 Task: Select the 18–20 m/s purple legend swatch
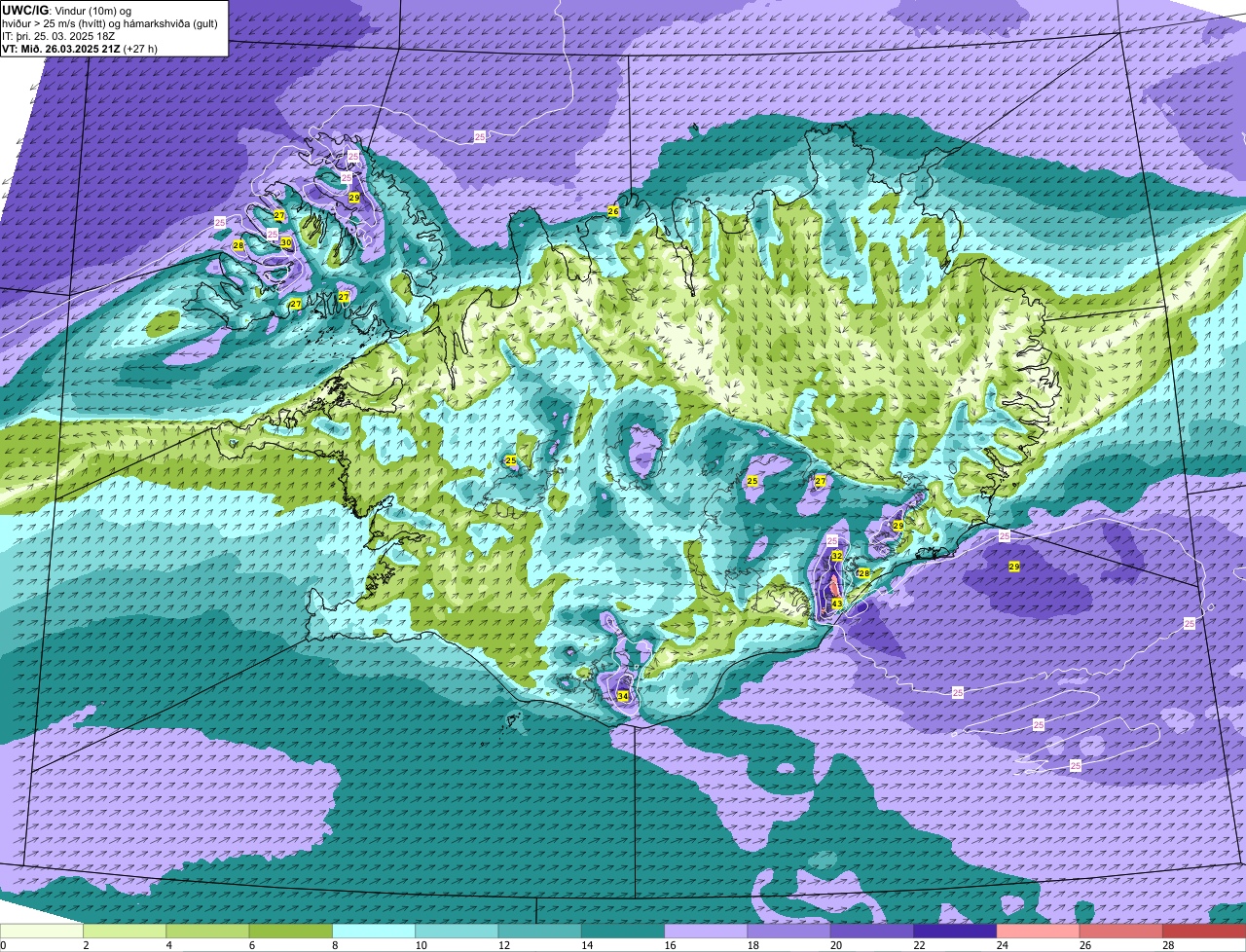789,931
